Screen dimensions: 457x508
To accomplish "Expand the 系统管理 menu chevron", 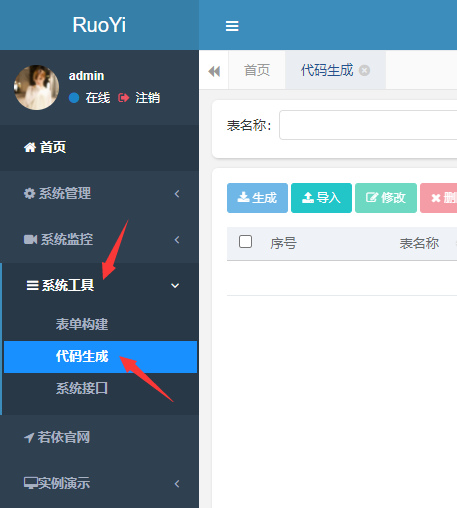I will 177,194.
